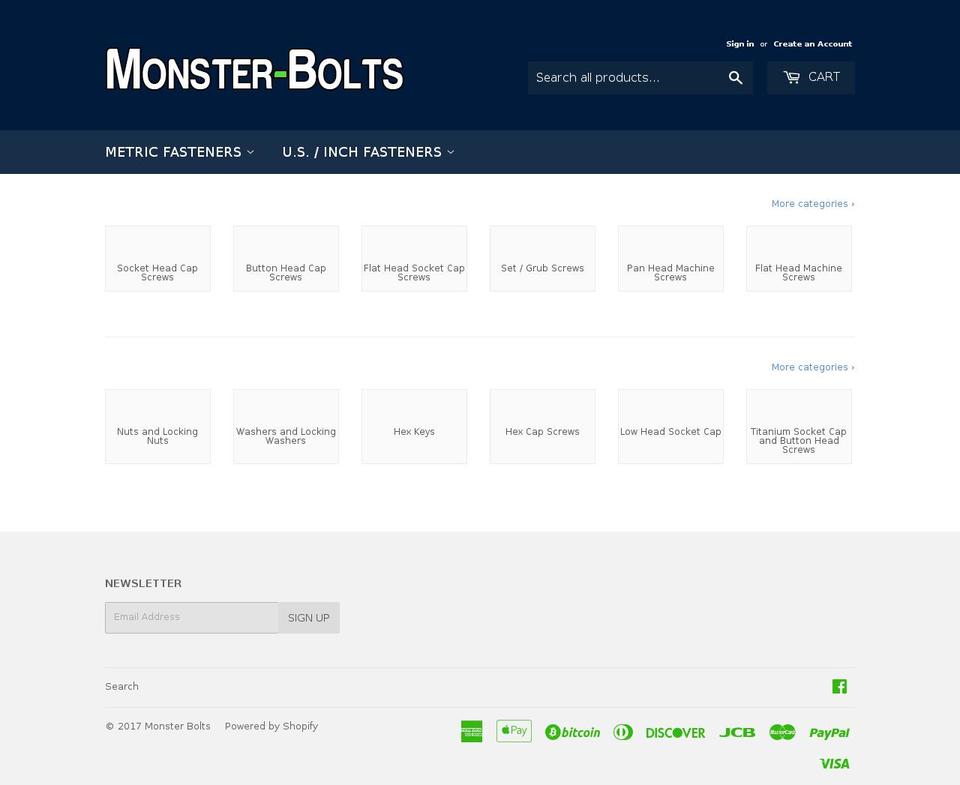The height and width of the screenshot is (785, 960).
Task: Open Low Head Socket Cap category
Action: coord(671,426)
